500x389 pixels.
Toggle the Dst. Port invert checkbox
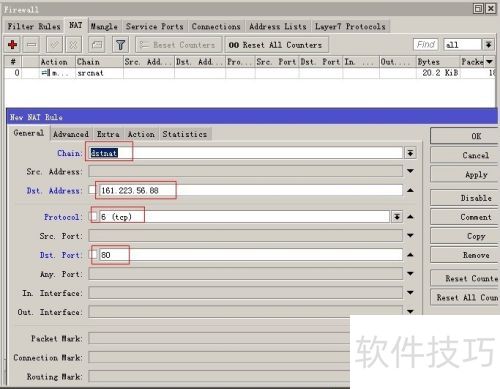94,255
